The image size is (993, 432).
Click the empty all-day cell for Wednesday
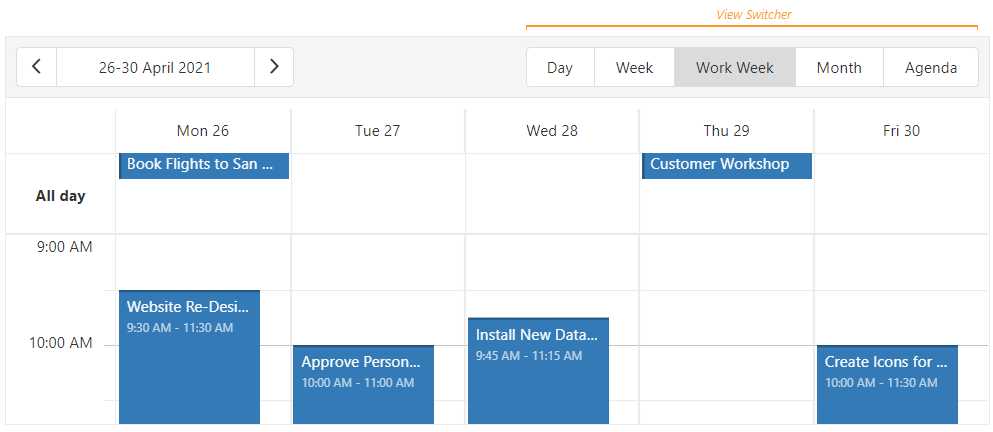pyautogui.click(x=552, y=195)
